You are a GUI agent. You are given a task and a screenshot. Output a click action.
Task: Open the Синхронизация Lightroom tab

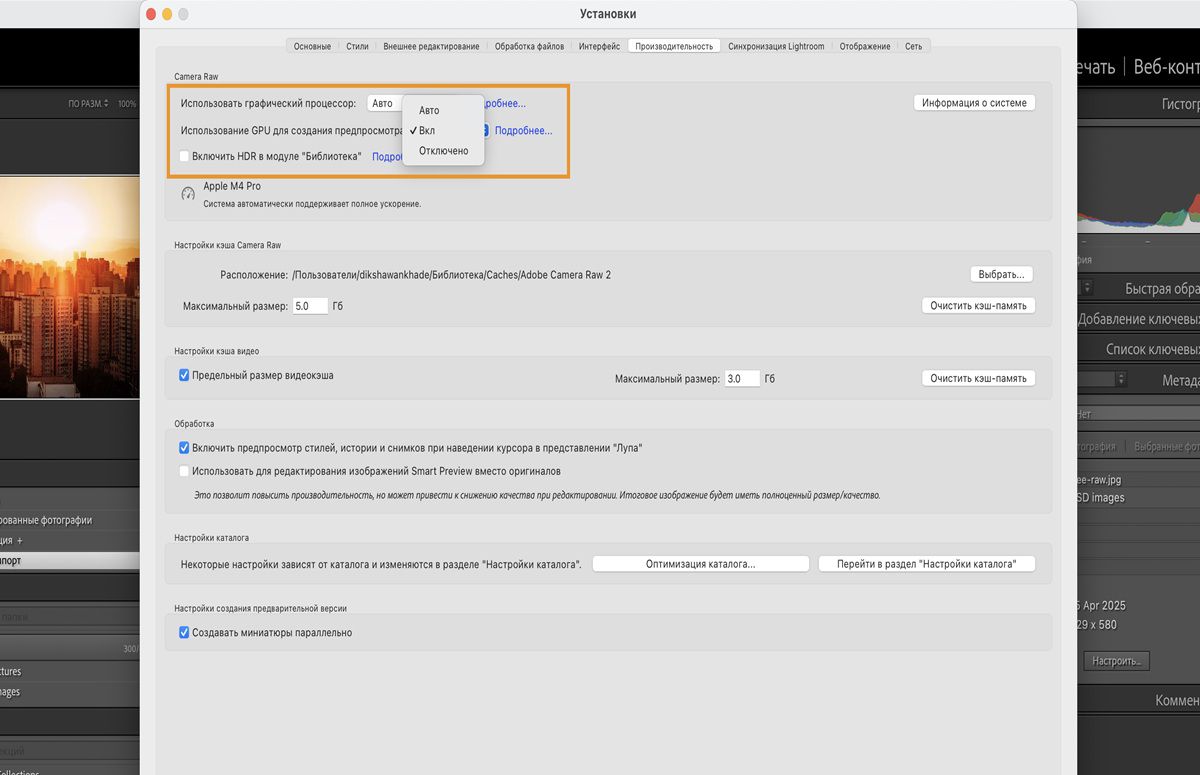click(776, 46)
